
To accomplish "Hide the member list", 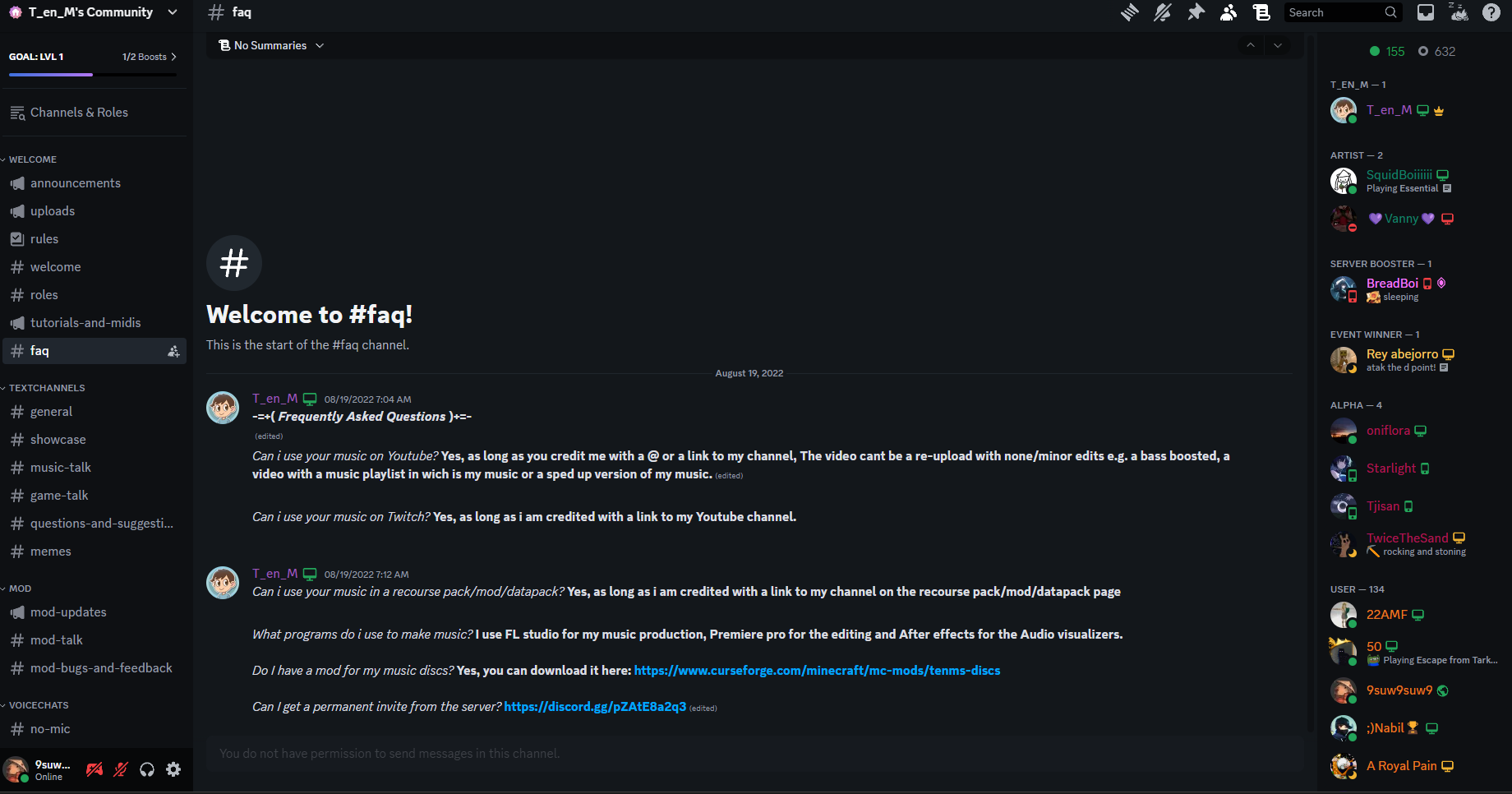I will point(1228,12).
